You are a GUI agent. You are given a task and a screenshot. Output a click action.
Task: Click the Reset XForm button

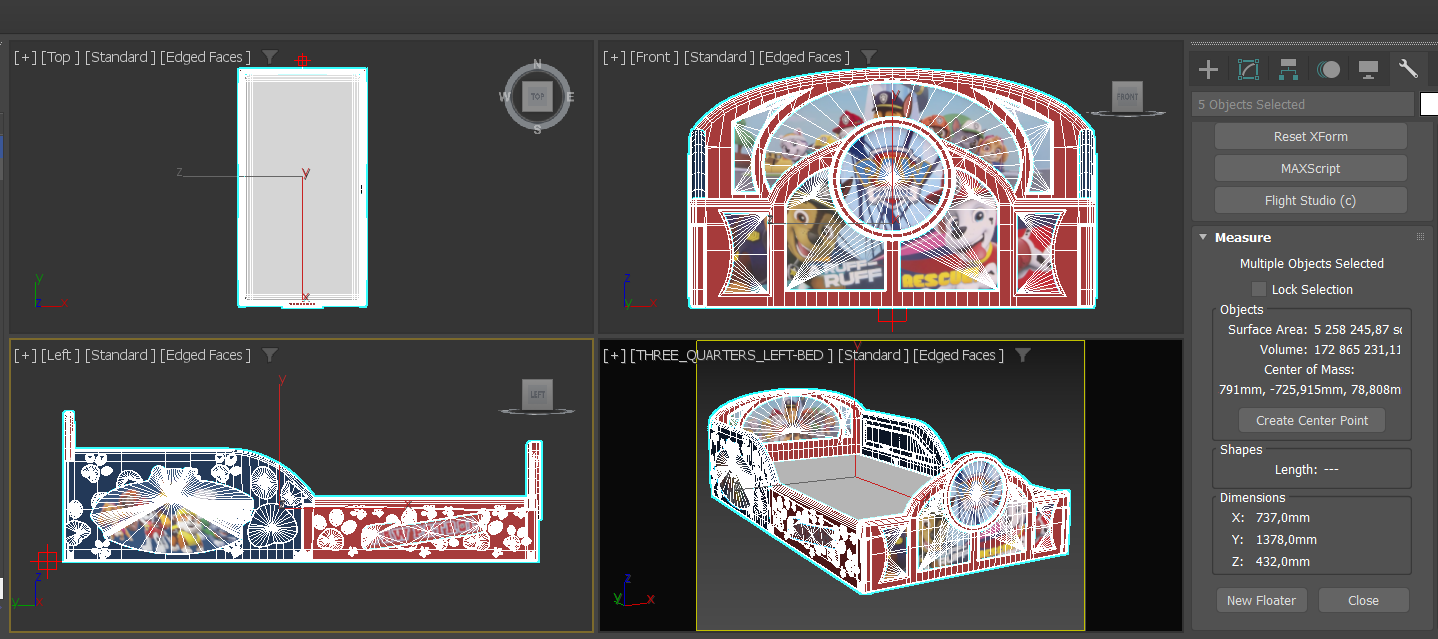coord(1310,136)
